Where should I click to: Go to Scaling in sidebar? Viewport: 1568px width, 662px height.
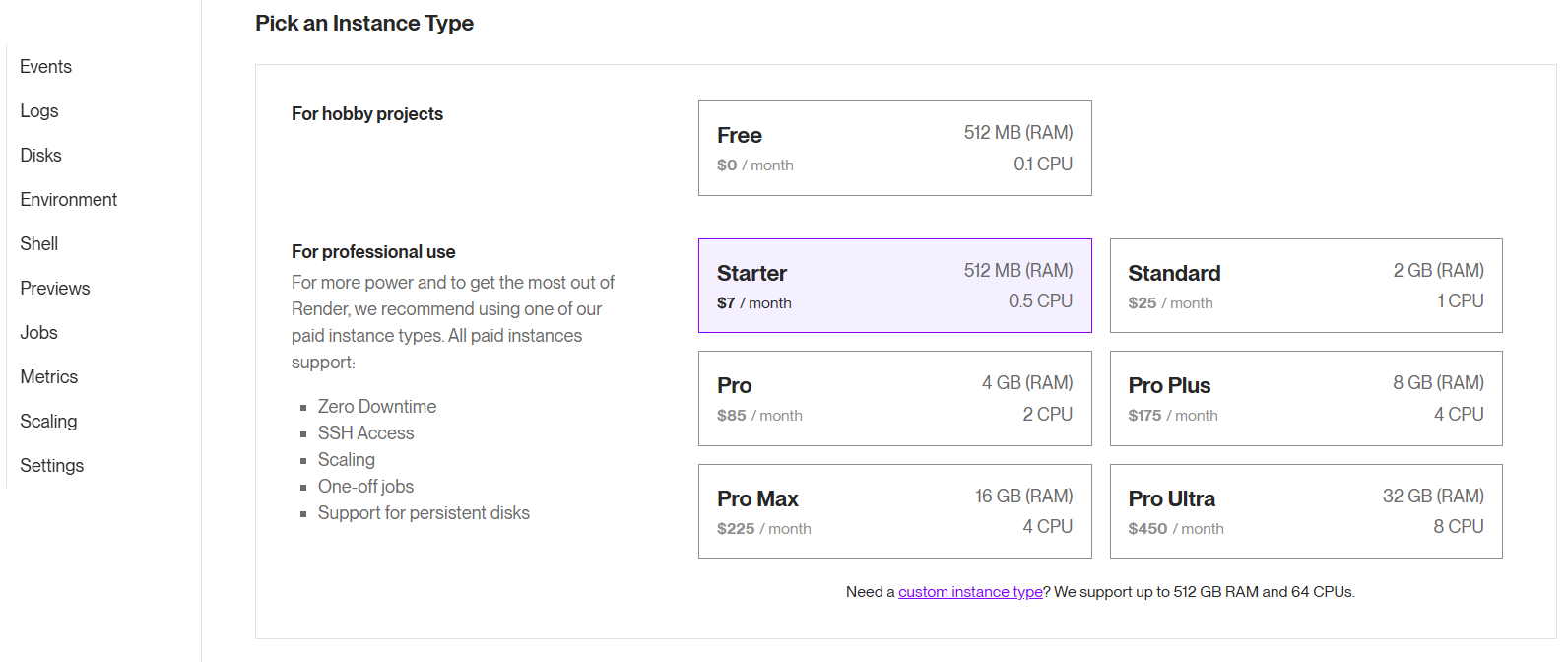pos(48,422)
